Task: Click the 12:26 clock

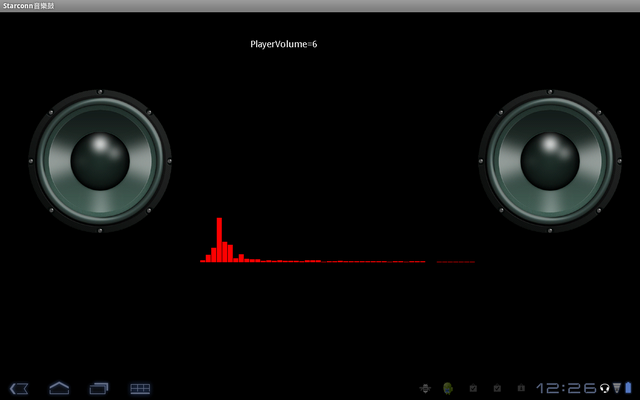Action: (x=567, y=388)
